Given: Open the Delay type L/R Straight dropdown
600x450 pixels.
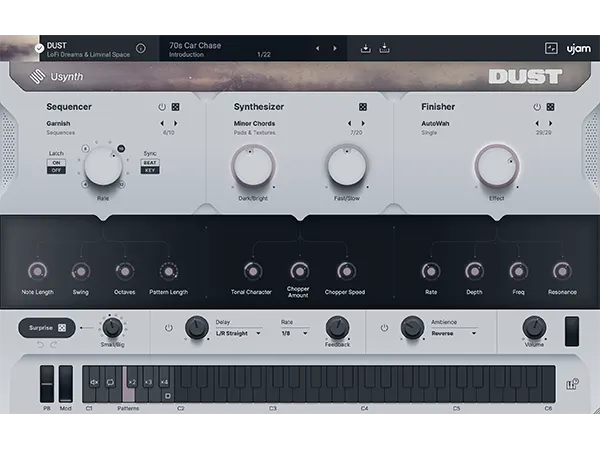Looking at the screenshot, I should click(239, 334).
